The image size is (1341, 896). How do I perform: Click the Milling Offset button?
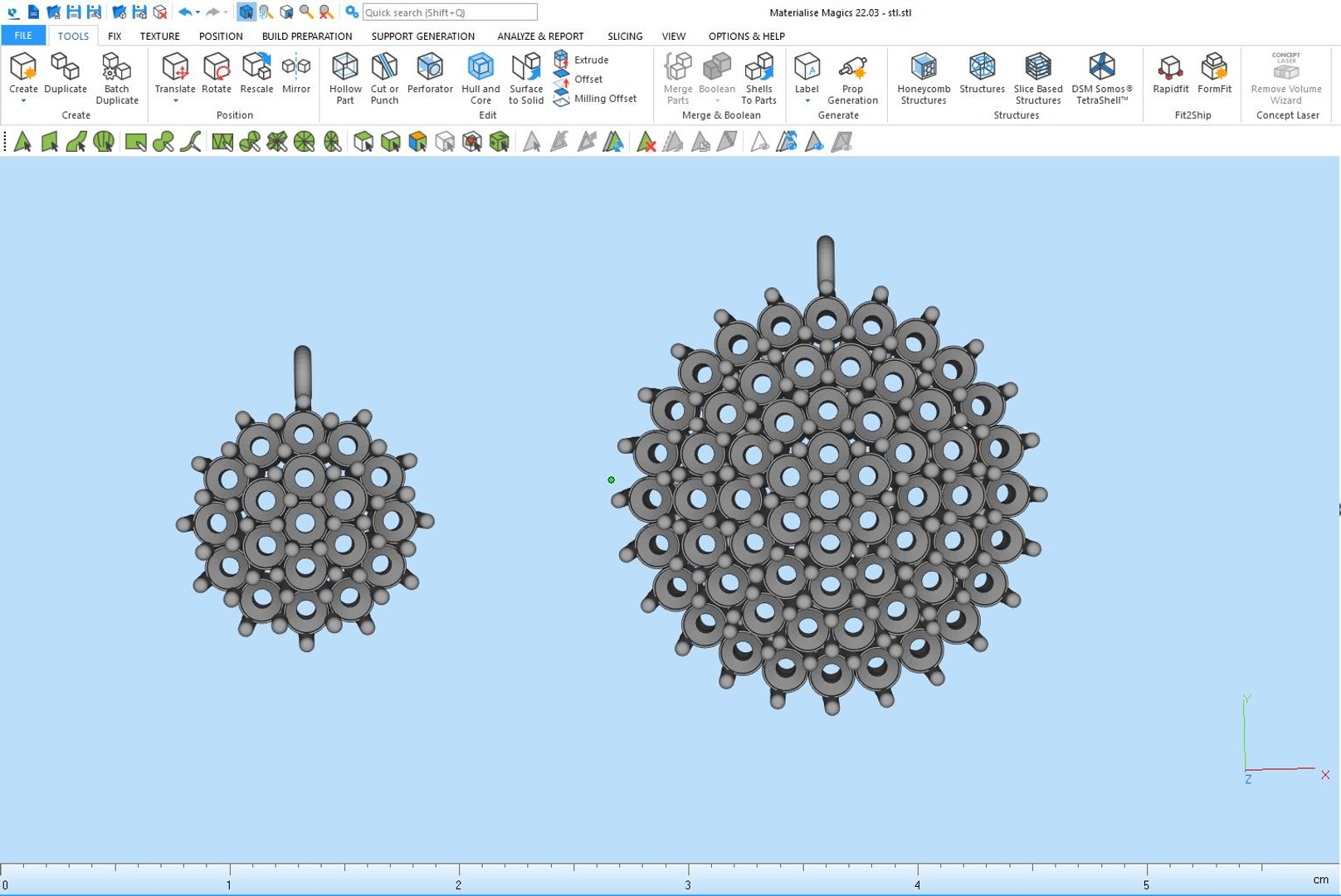(596, 98)
